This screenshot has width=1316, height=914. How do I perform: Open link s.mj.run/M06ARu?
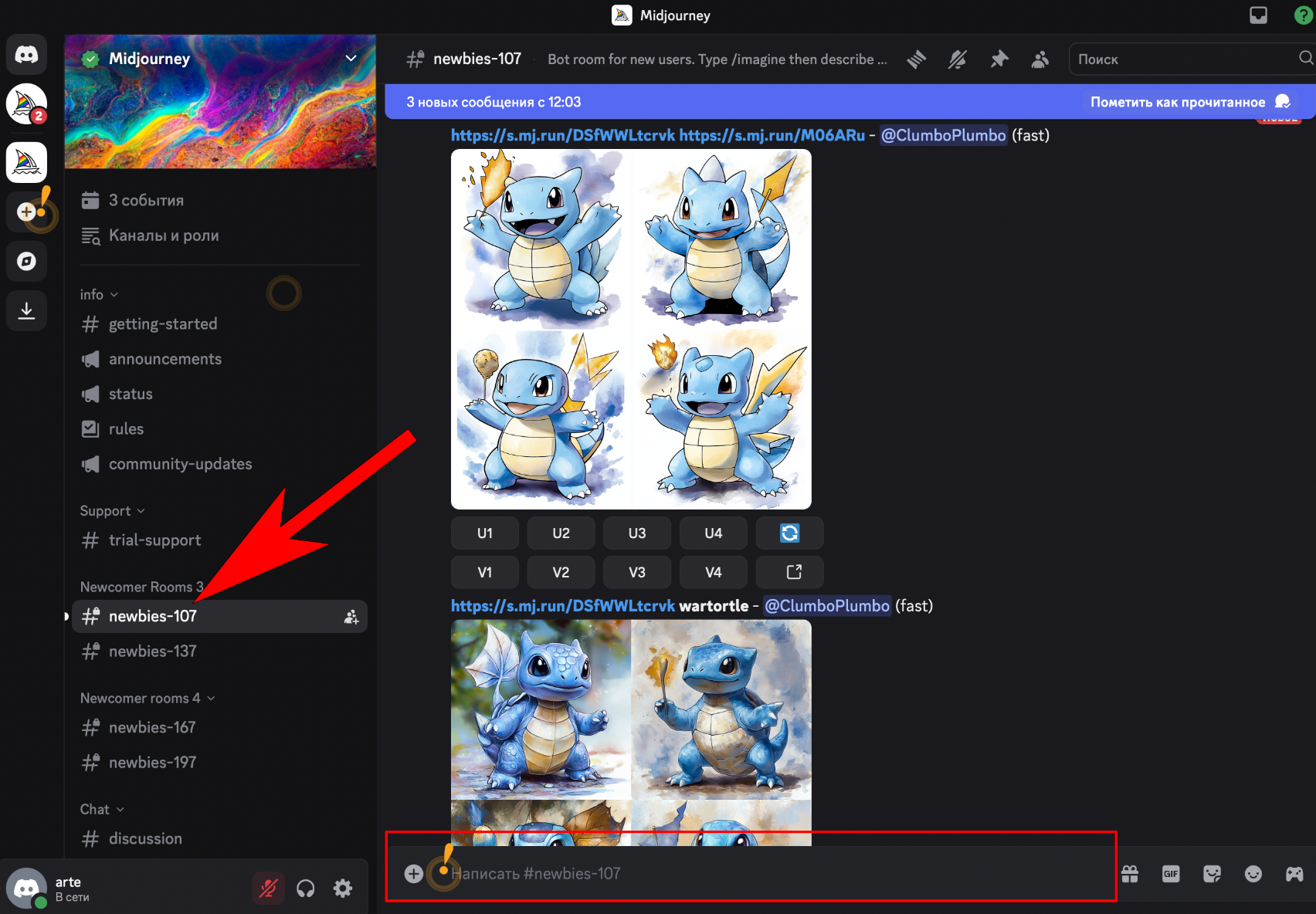click(x=772, y=135)
